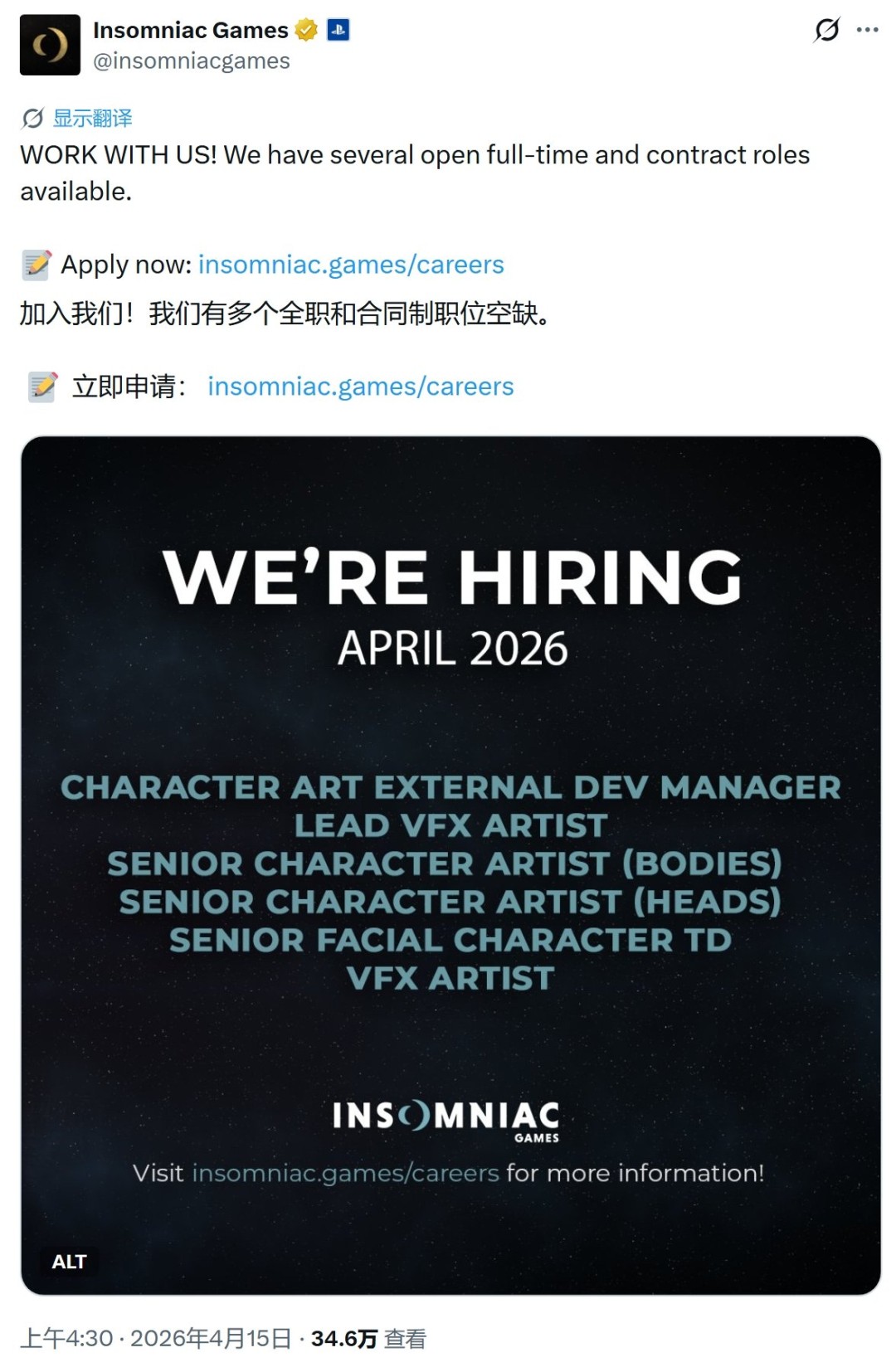Open the careers link after 立即申请
Viewport: 896px width, 1372px height.
360,385
